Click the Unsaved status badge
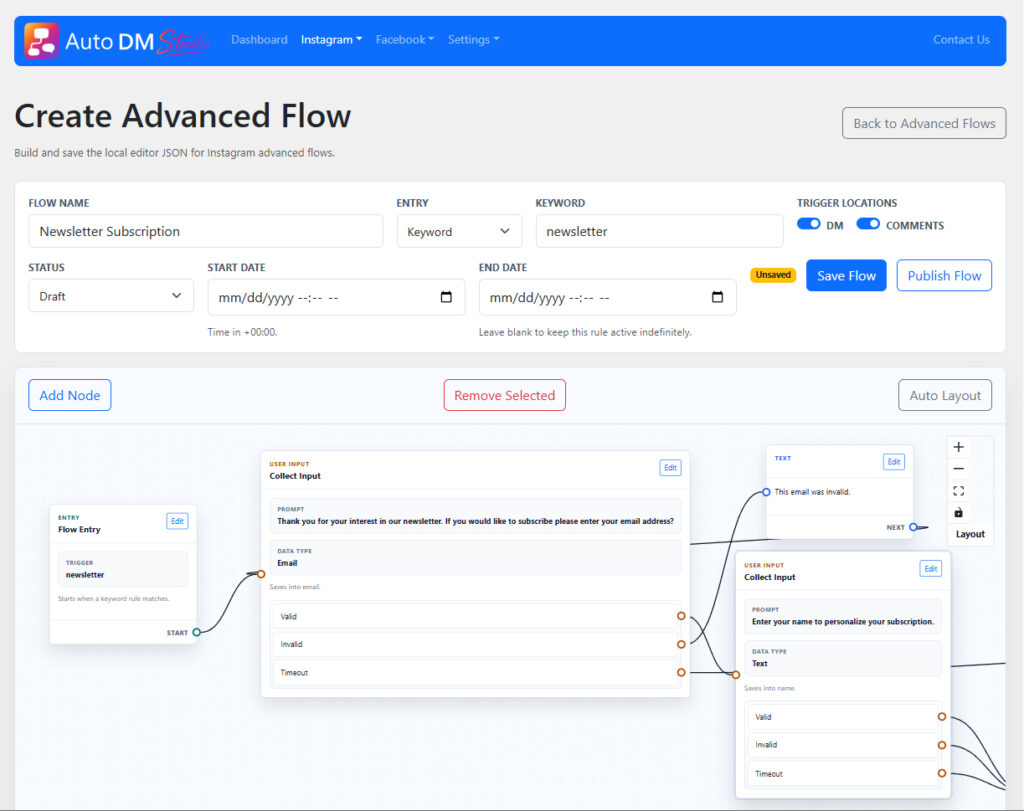The height and width of the screenshot is (811, 1024). [x=773, y=275]
